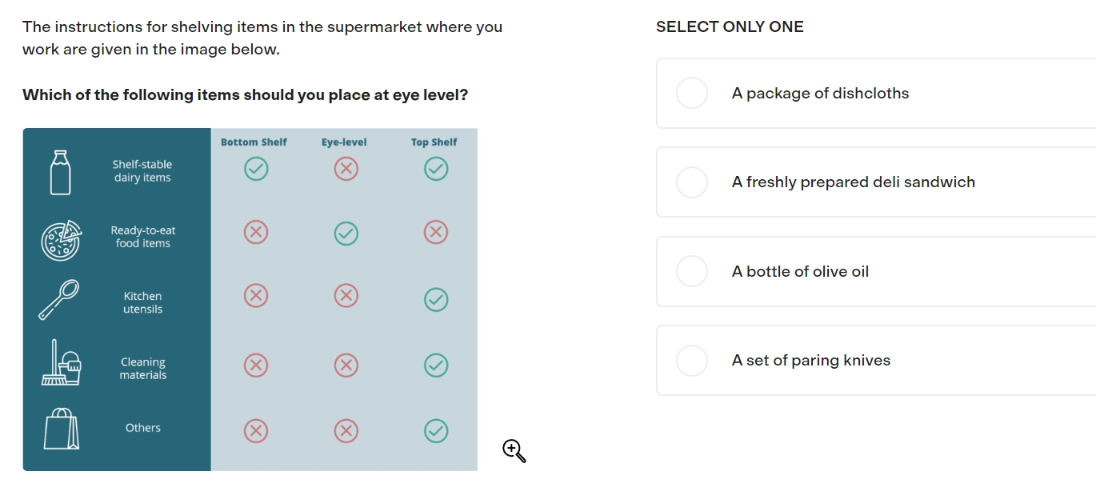Image resolution: width=1096 pixels, height=485 pixels.
Task: Click the milk bottle dairy icon
Action: pyautogui.click(x=60, y=172)
